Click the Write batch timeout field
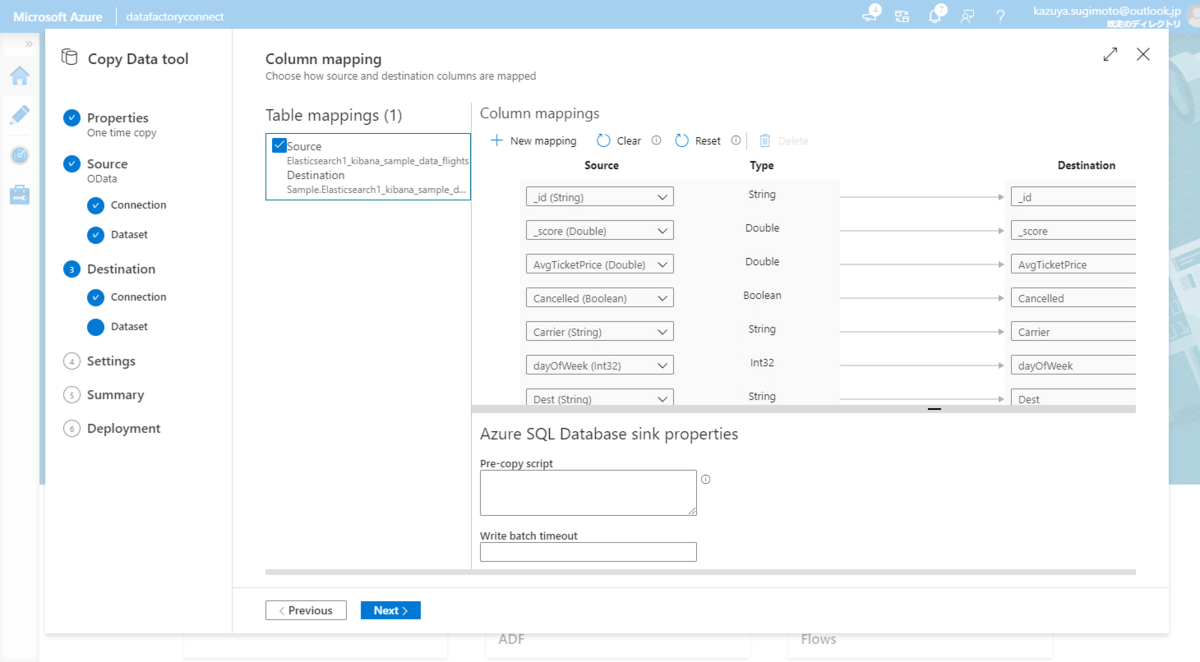Viewport: 1200px width, 662px height. coord(588,552)
